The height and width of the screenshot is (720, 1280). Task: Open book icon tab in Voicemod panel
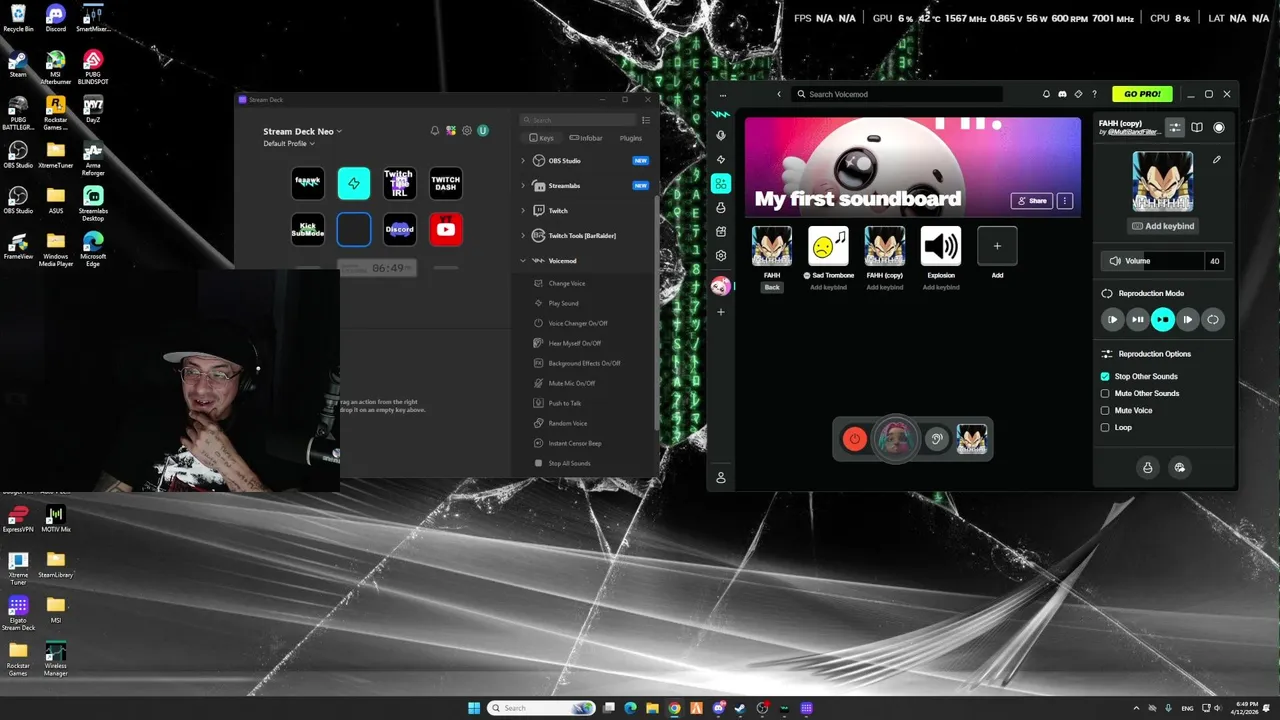click(1197, 127)
